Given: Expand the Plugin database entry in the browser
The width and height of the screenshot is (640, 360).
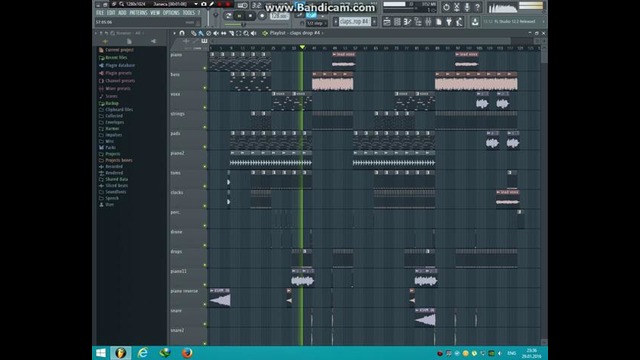Looking at the screenshot, I should click(x=120, y=65).
